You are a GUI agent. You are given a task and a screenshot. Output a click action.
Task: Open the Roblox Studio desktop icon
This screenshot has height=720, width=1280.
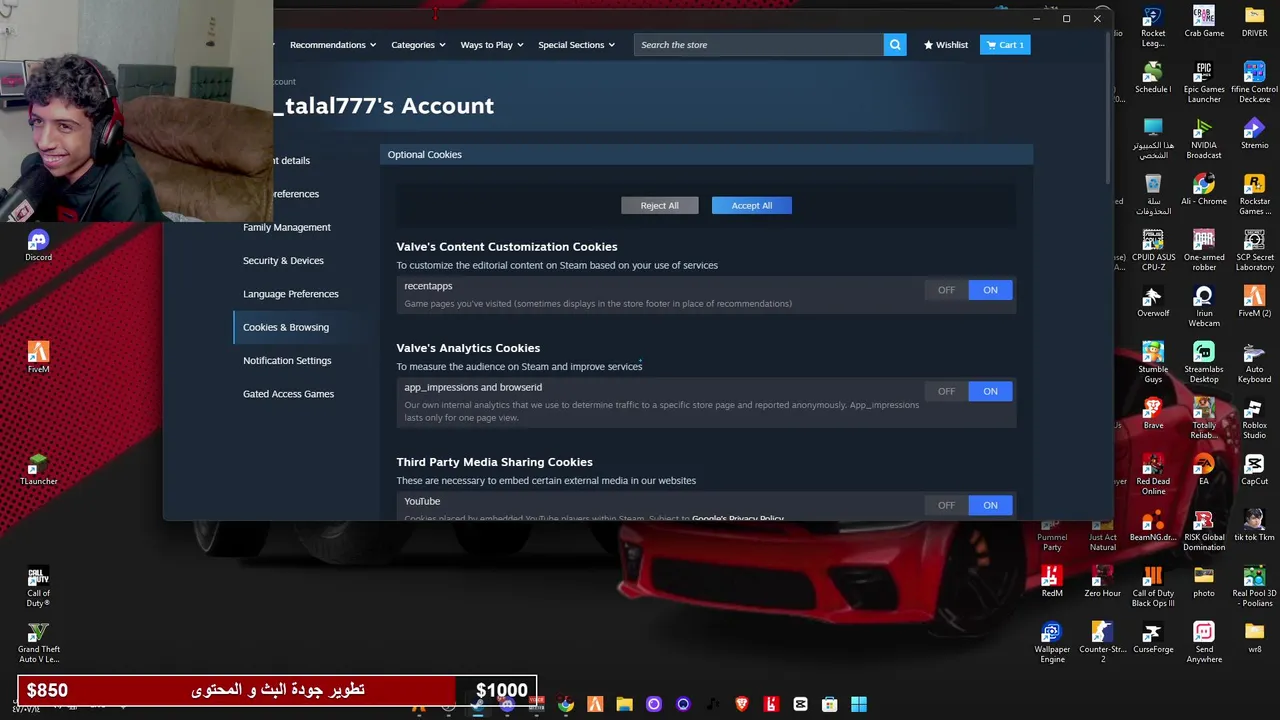click(1254, 419)
